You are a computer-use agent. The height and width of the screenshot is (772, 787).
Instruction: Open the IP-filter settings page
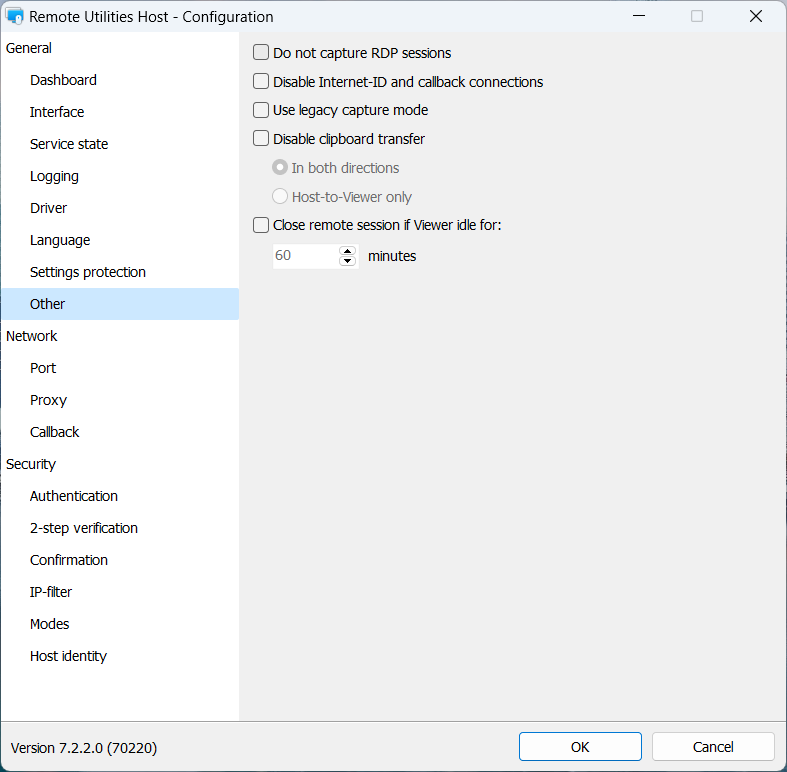click(x=51, y=592)
